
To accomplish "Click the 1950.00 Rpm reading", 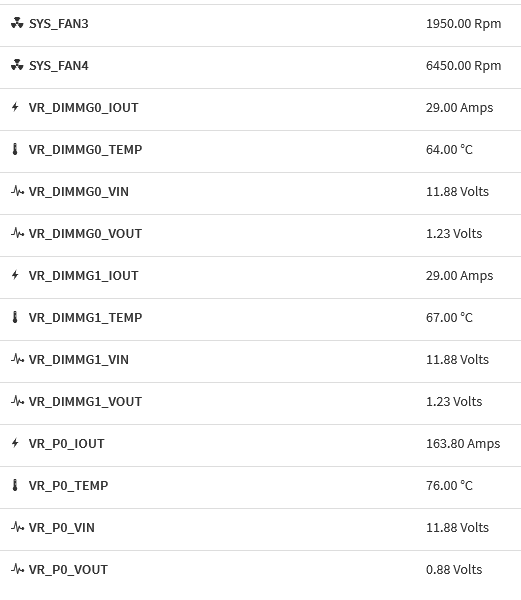I will coord(464,23).
